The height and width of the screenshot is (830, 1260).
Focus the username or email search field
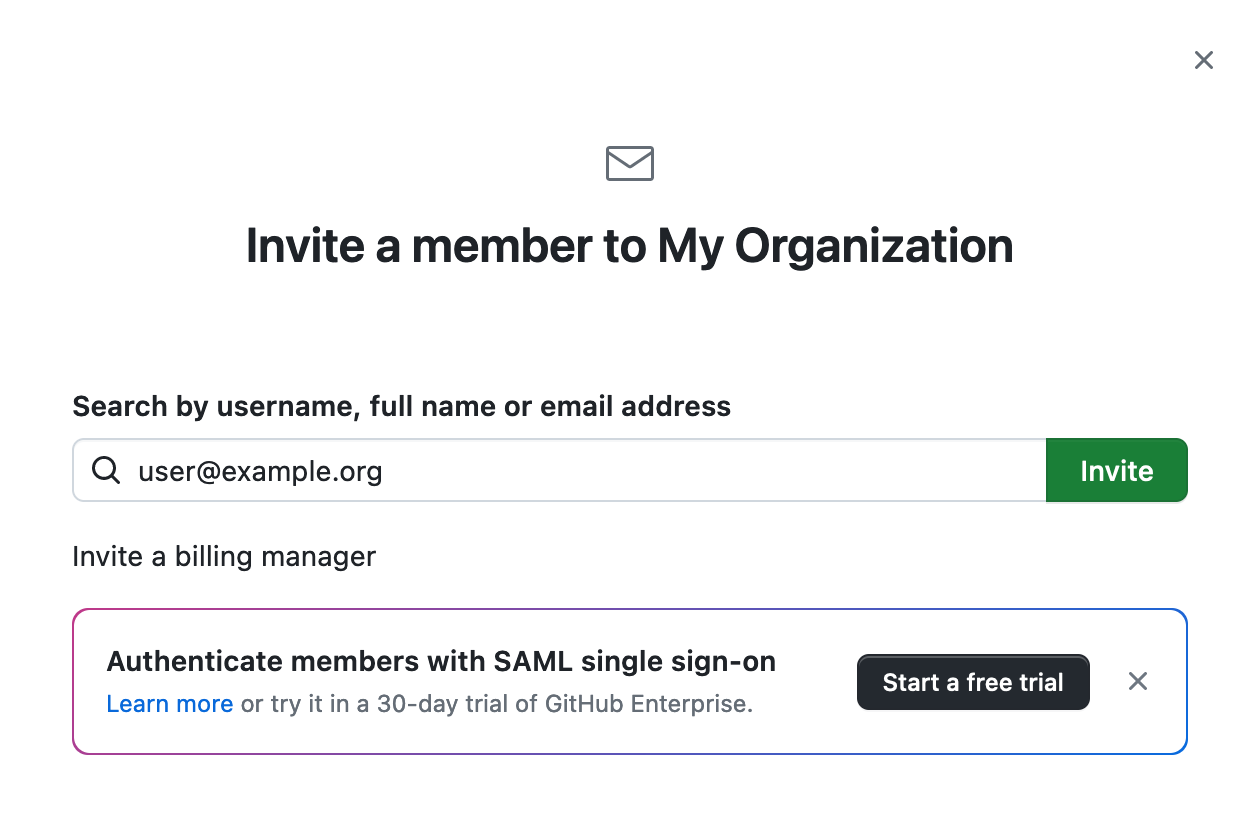coord(560,470)
